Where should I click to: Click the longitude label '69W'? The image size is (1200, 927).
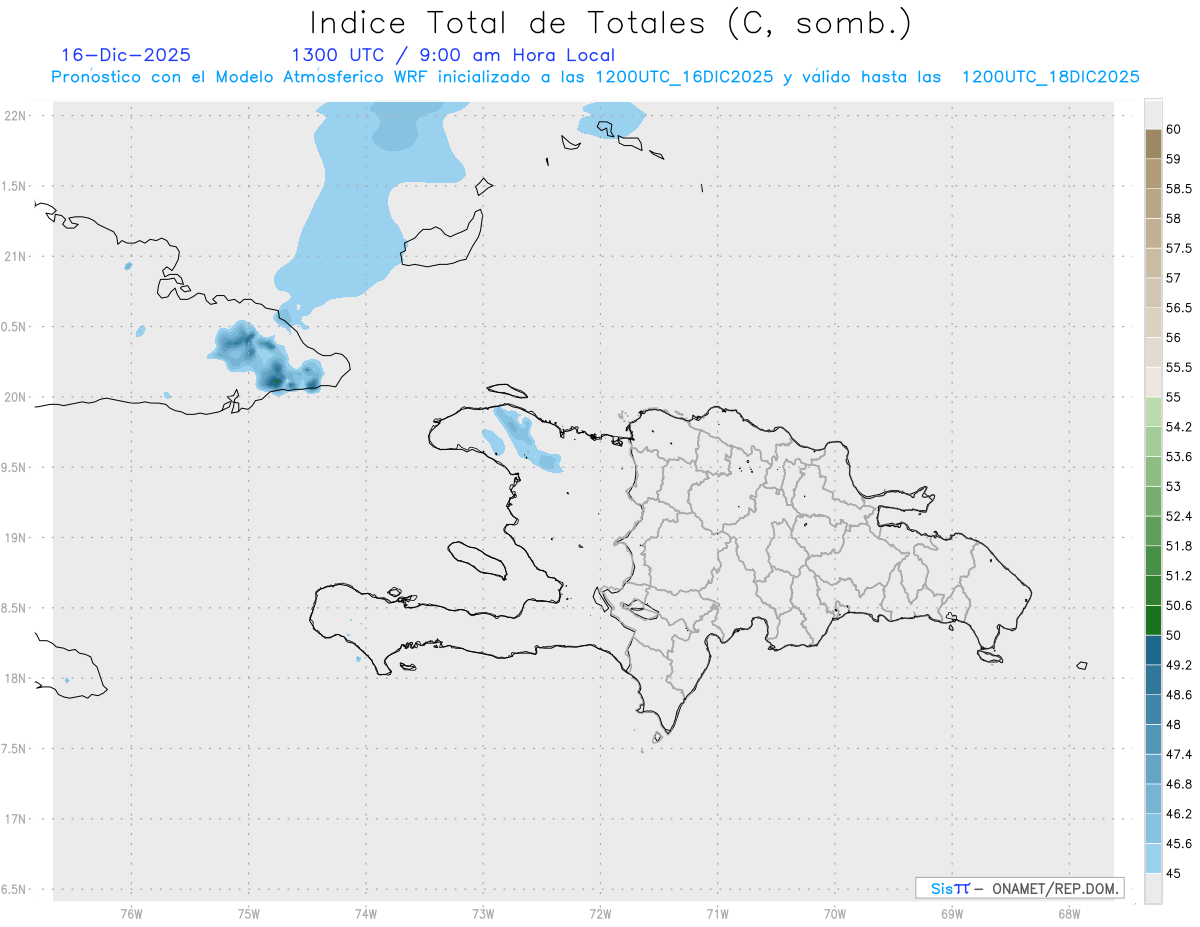pos(952,914)
